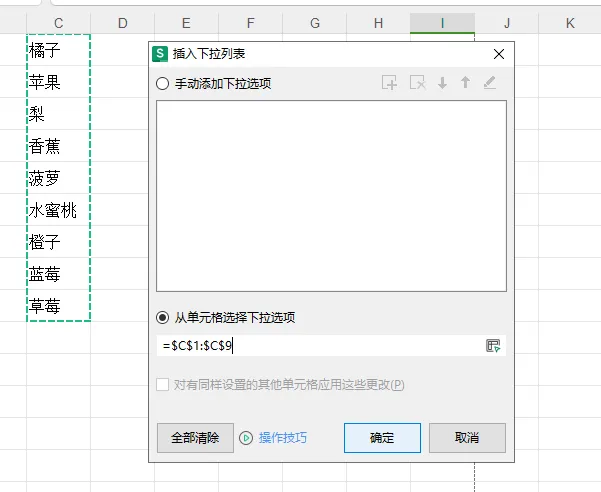Viewport: 601px width, 492px height.
Task: Click the move item up arrow icon
Action: pyautogui.click(x=465, y=83)
